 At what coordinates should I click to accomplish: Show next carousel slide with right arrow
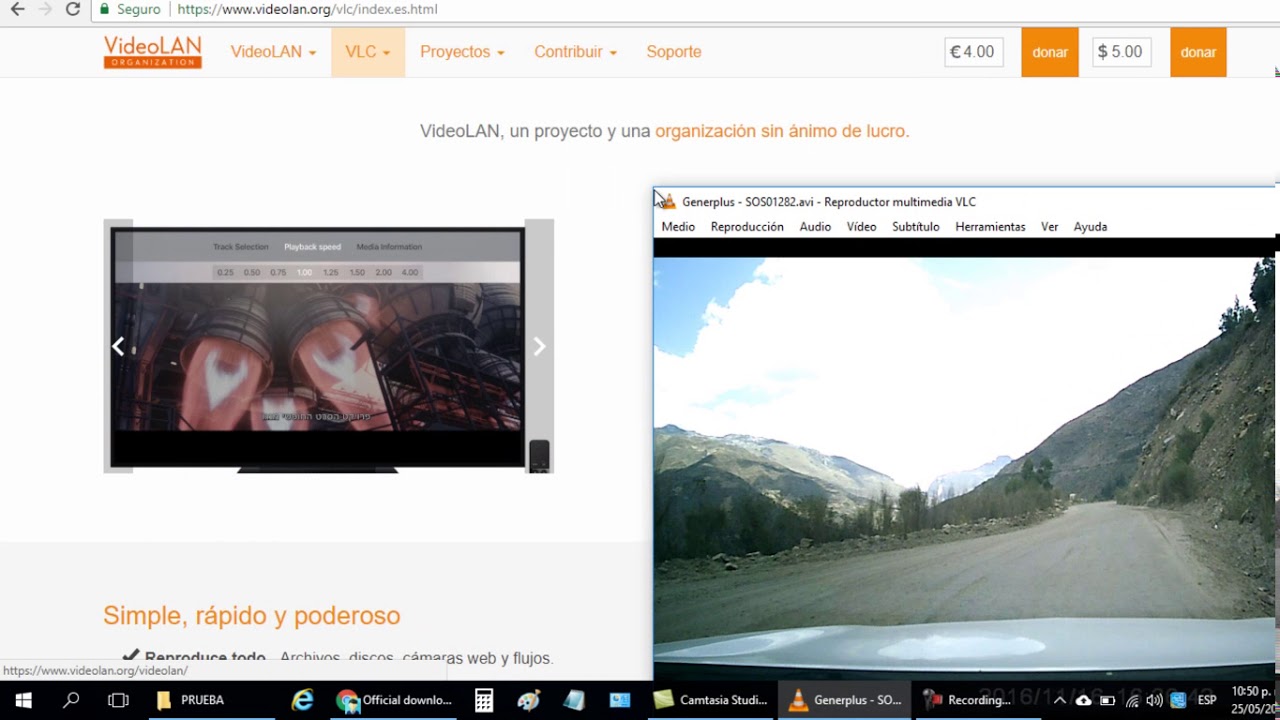click(x=539, y=346)
